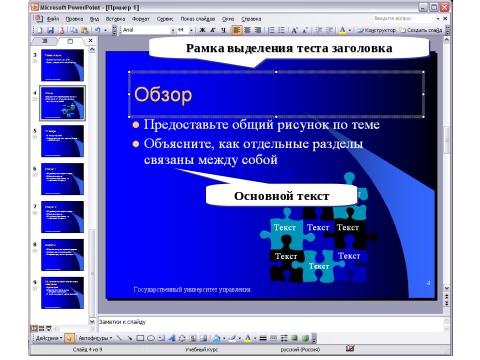The width and height of the screenshot is (480, 360).
Task: Open the Автофигуры dropdown
Action: pyautogui.click(x=95, y=338)
